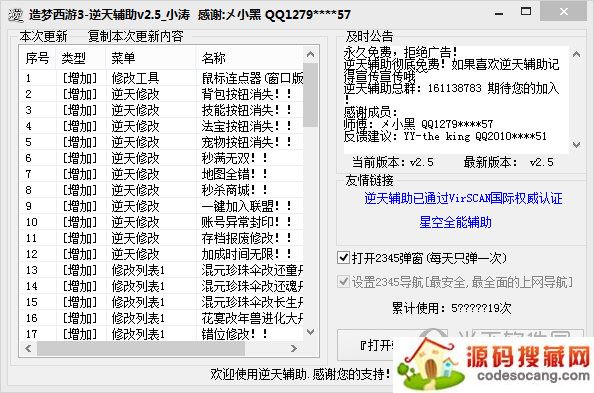
Task: Click the app icon in title bar
Action: click(16, 15)
